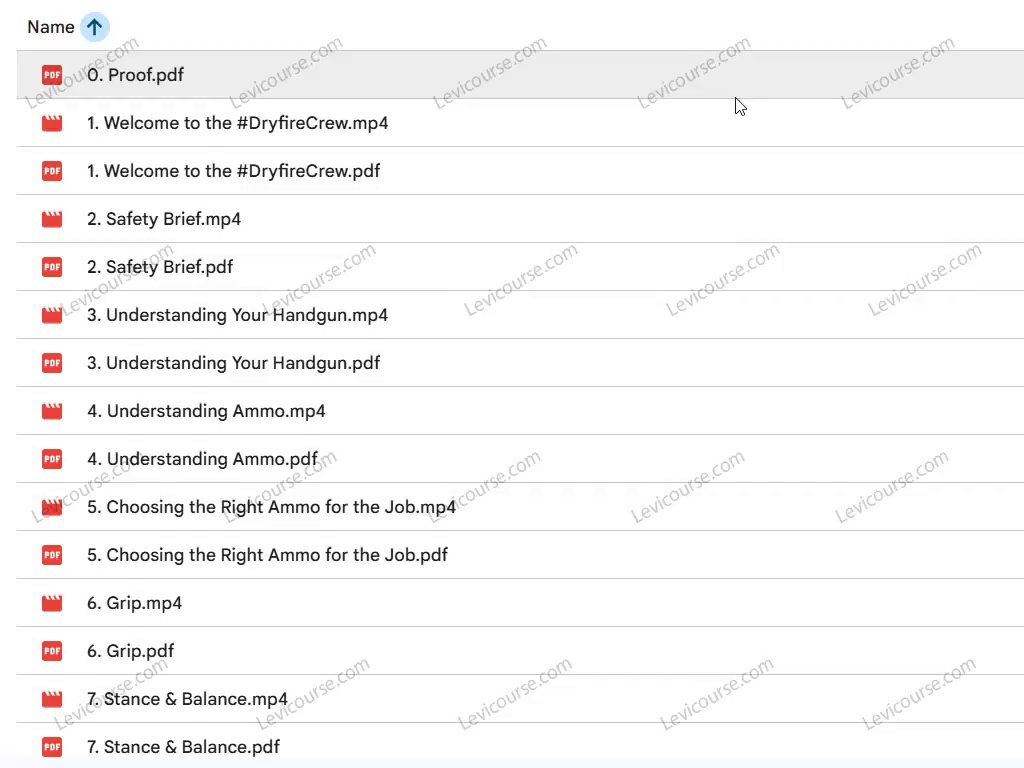Viewport: 1024px width, 768px height.
Task: Open 2. Safety Brief.mp4 video file
Action: click(x=164, y=219)
